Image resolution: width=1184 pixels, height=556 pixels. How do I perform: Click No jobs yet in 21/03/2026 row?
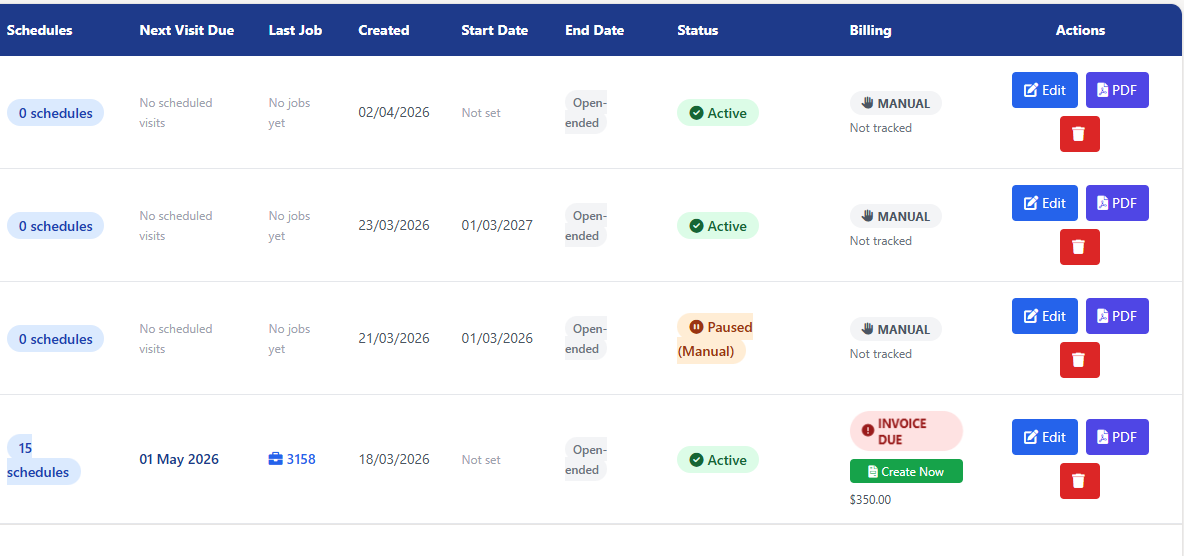[289, 338]
